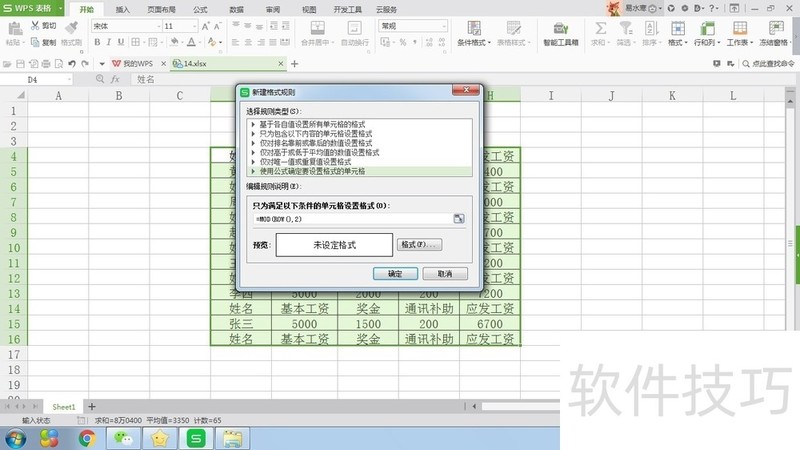Click the fill color bucket icon
The height and width of the screenshot is (450, 800).
click(174, 42)
